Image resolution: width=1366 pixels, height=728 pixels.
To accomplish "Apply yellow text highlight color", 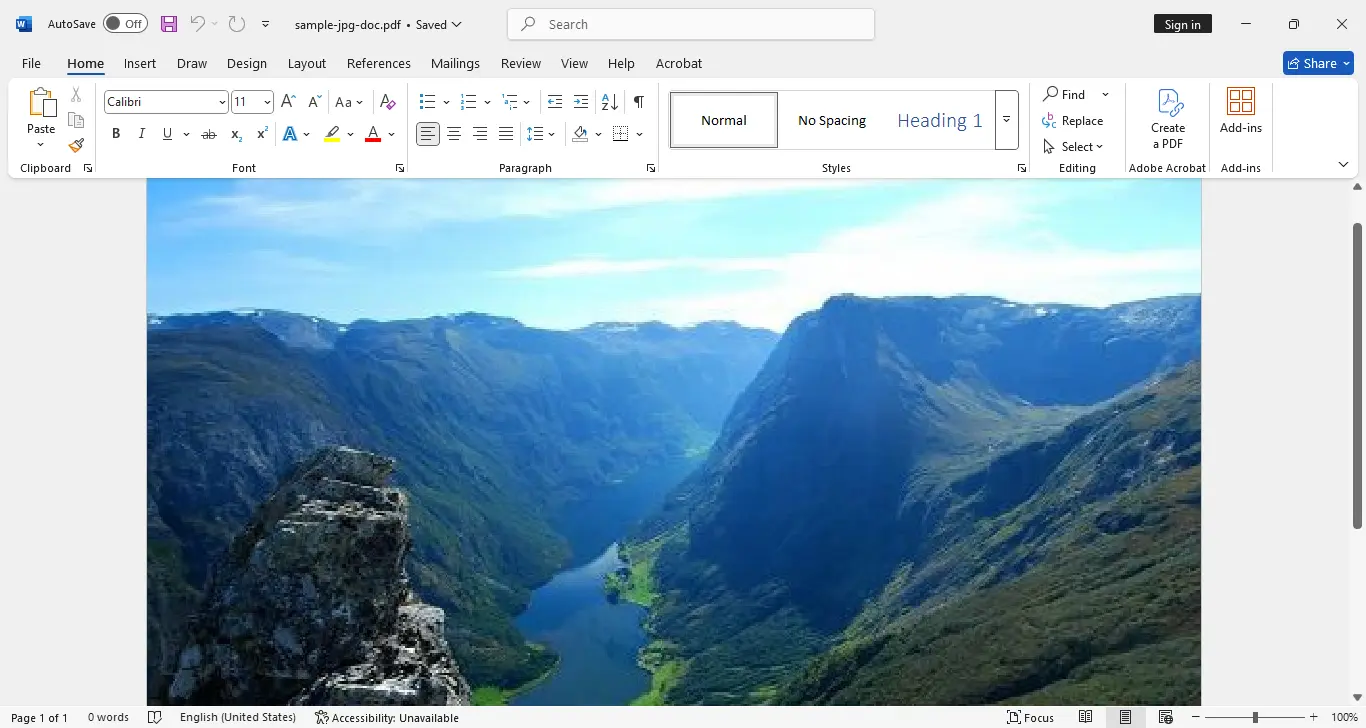I will click(x=332, y=134).
